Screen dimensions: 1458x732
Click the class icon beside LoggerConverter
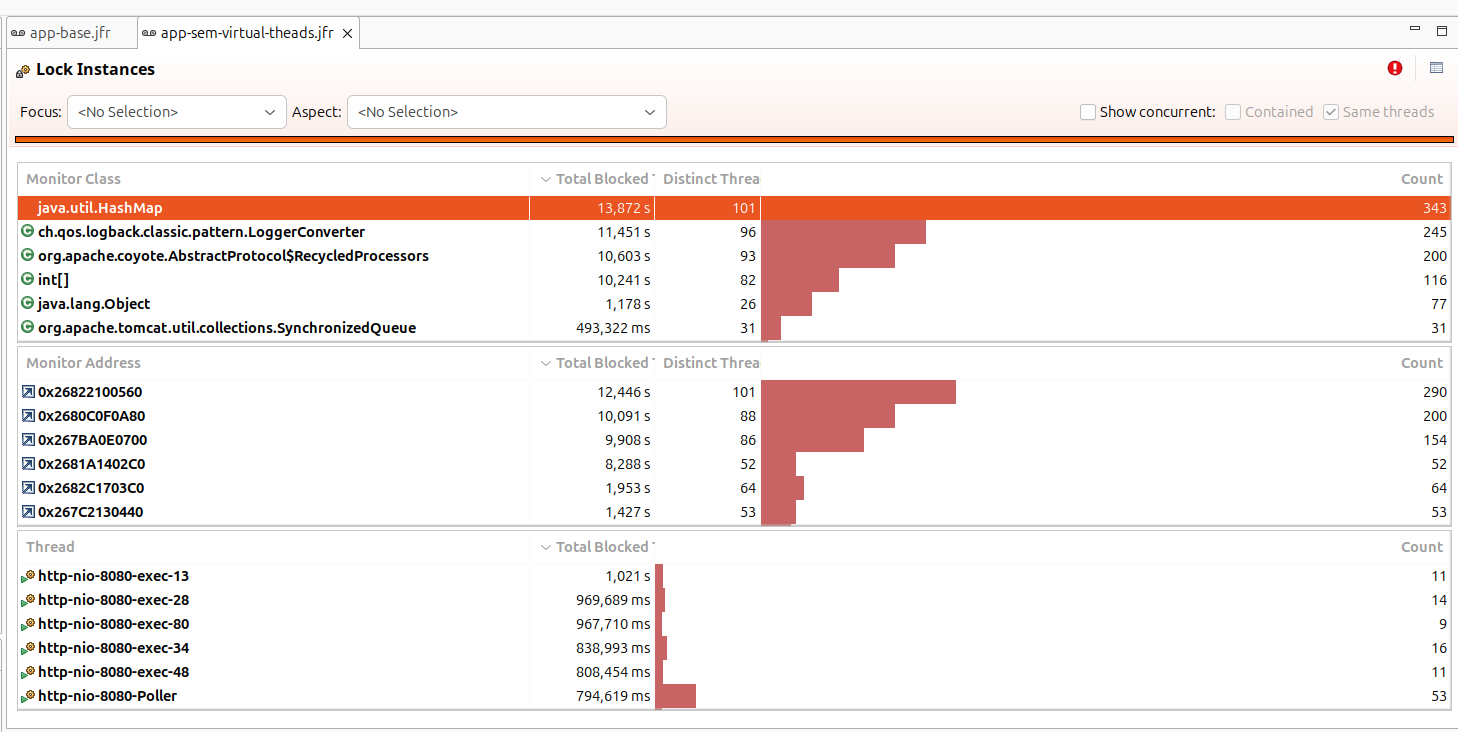pos(27,232)
